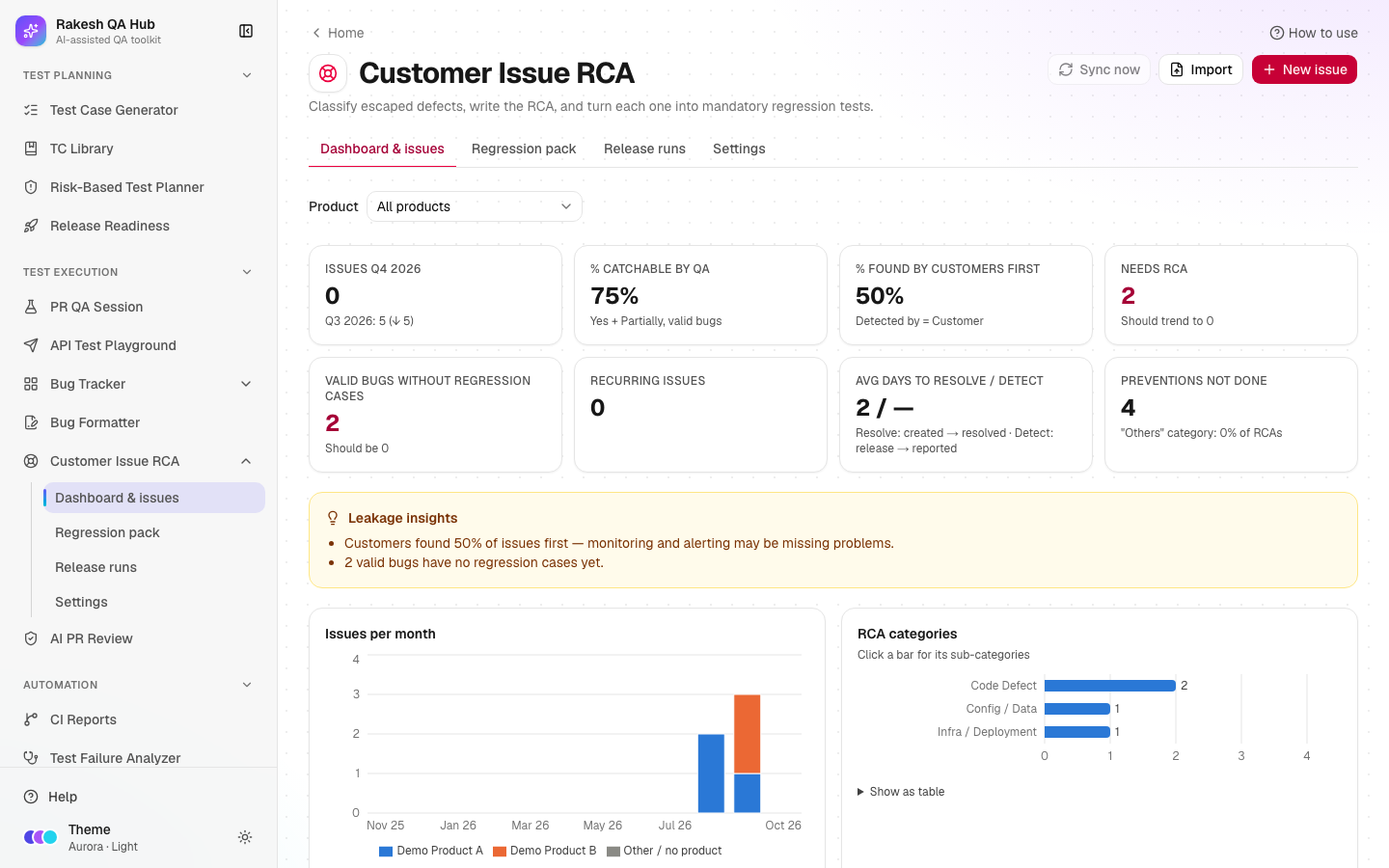Screen dimensions: 1389x868
Task: Select Risk-Based Test Planner shield icon
Action: pos(31,187)
